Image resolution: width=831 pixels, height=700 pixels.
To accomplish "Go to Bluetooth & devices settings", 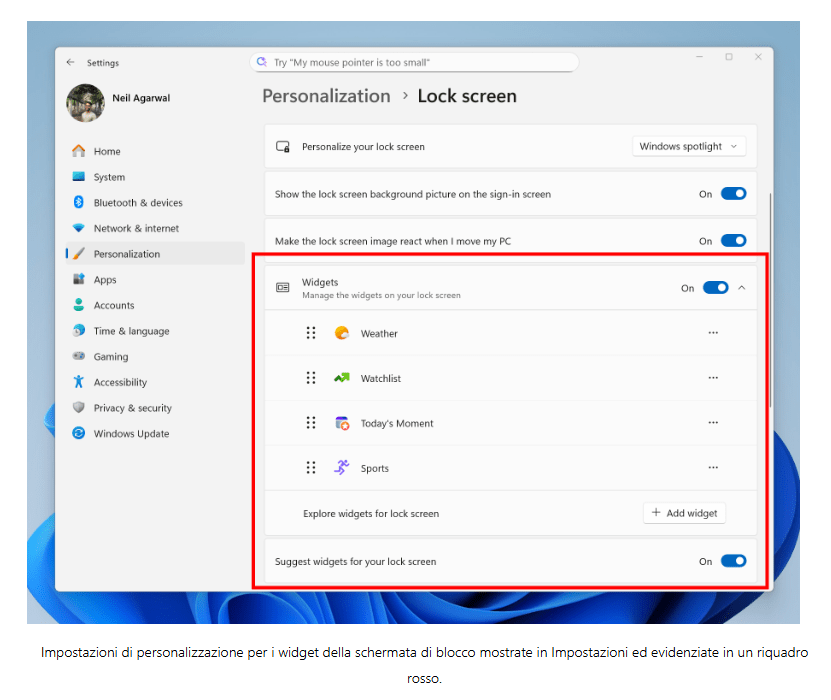I will (137, 203).
